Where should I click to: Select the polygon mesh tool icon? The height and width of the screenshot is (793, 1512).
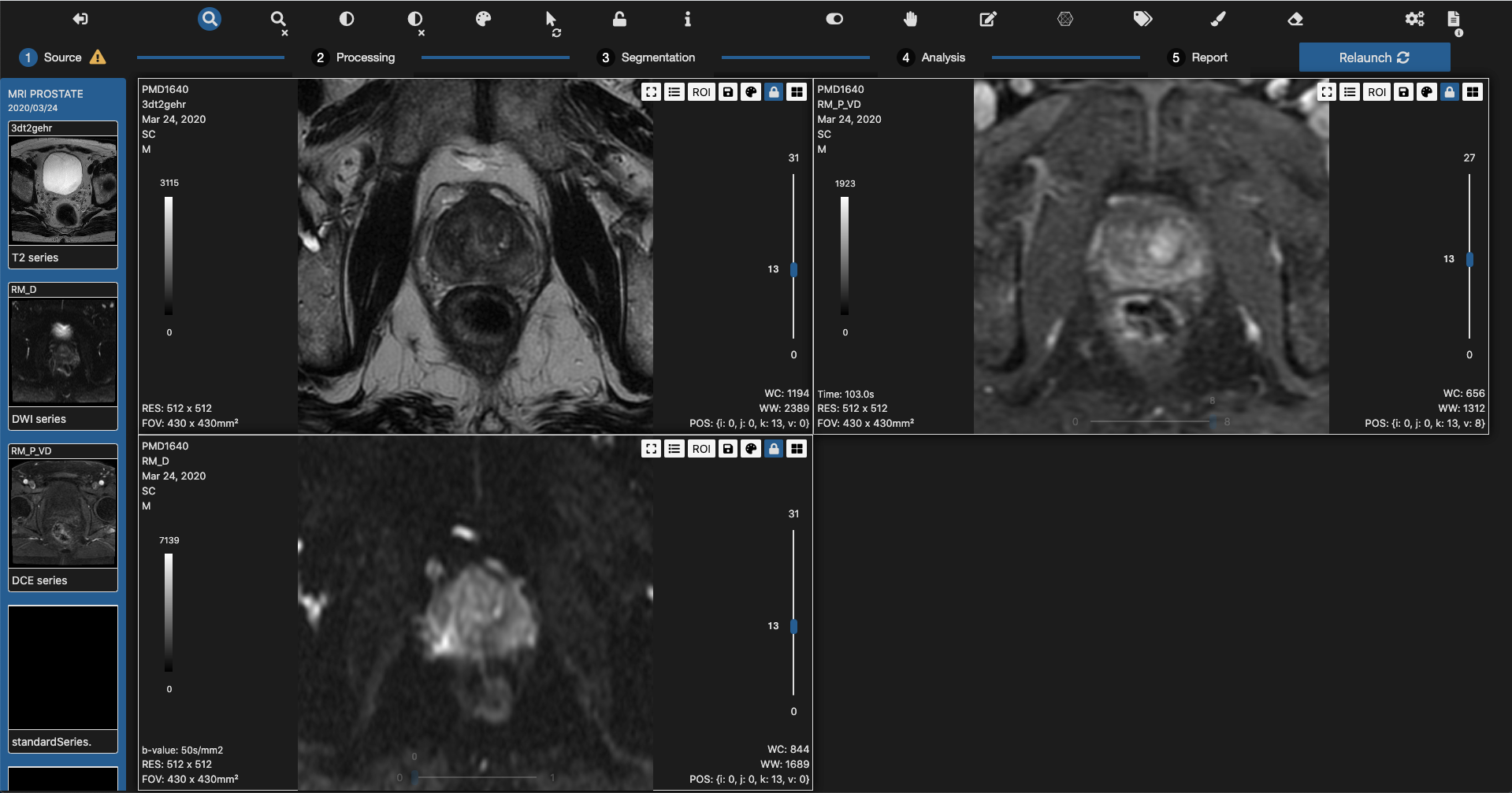1065,19
